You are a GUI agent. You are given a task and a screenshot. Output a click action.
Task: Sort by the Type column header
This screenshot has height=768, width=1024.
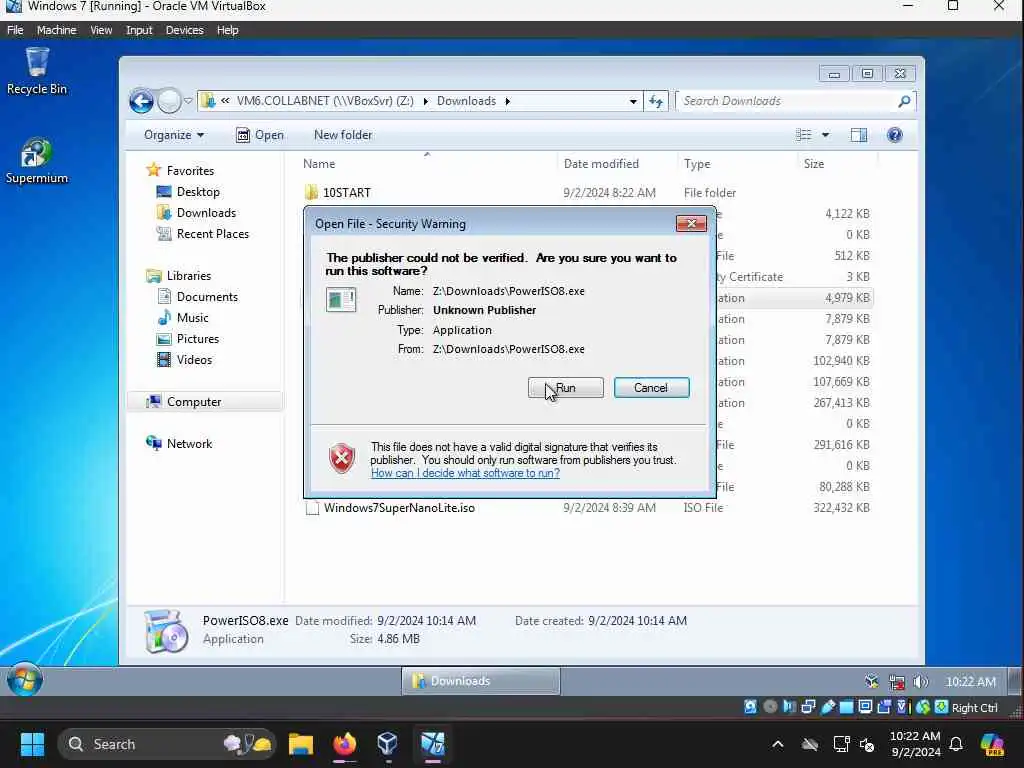point(697,164)
